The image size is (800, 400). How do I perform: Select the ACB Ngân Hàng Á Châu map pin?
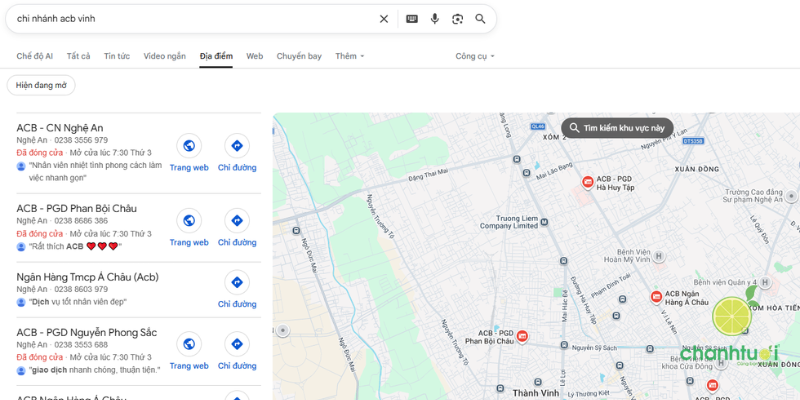[656, 297]
